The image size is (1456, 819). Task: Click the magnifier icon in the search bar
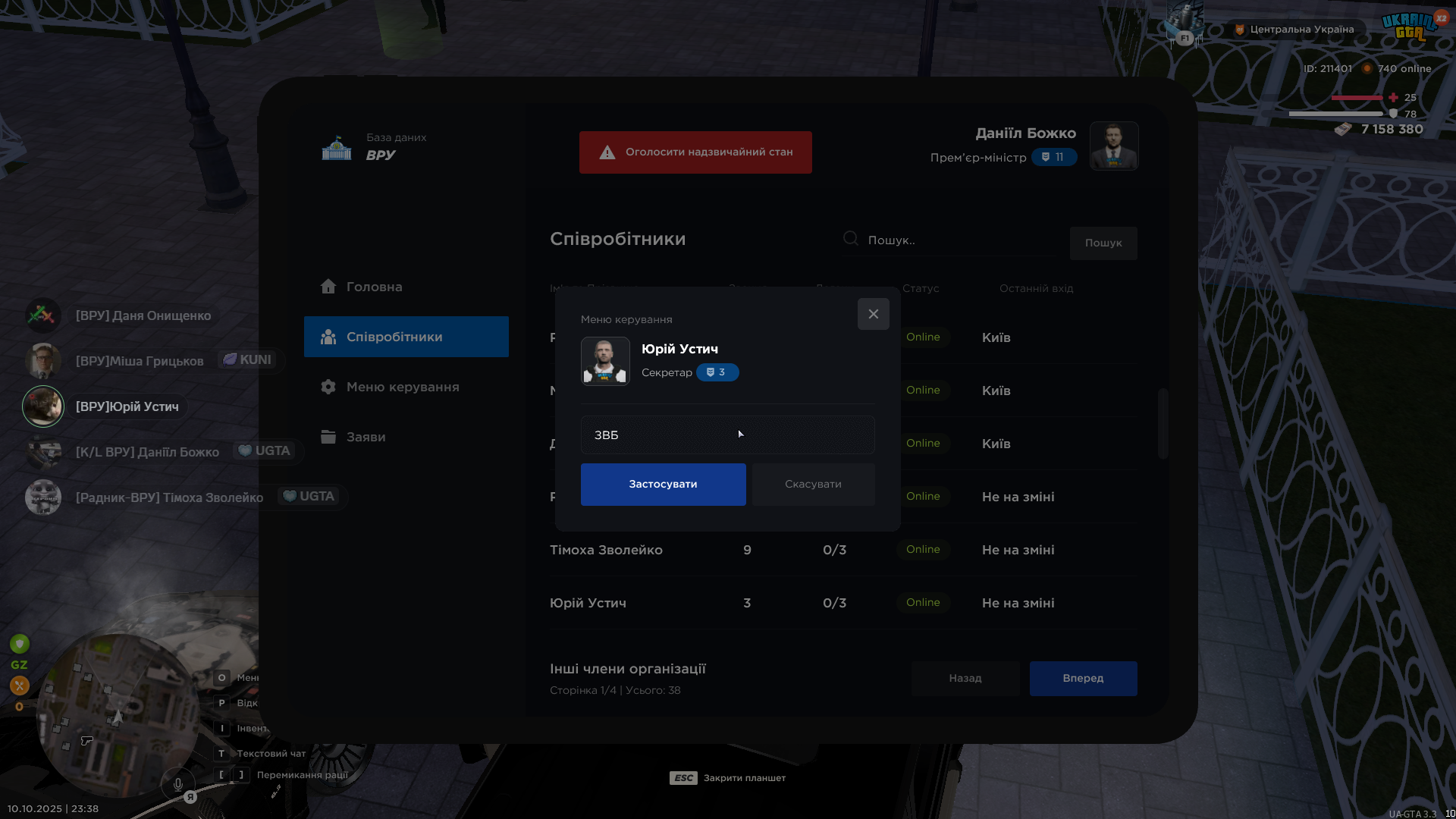(x=851, y=239)
